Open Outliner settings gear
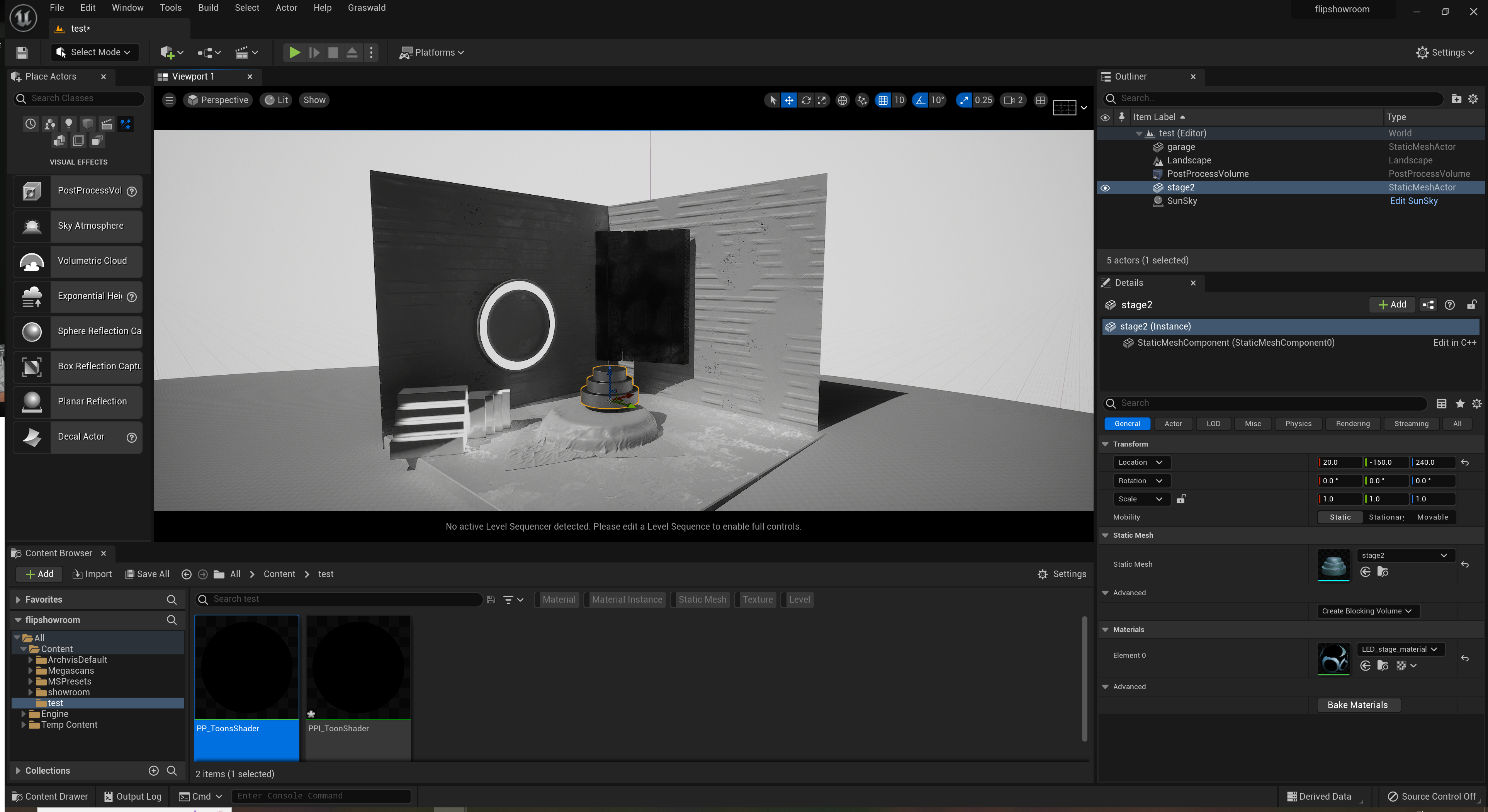 (x=1473, y=99)
